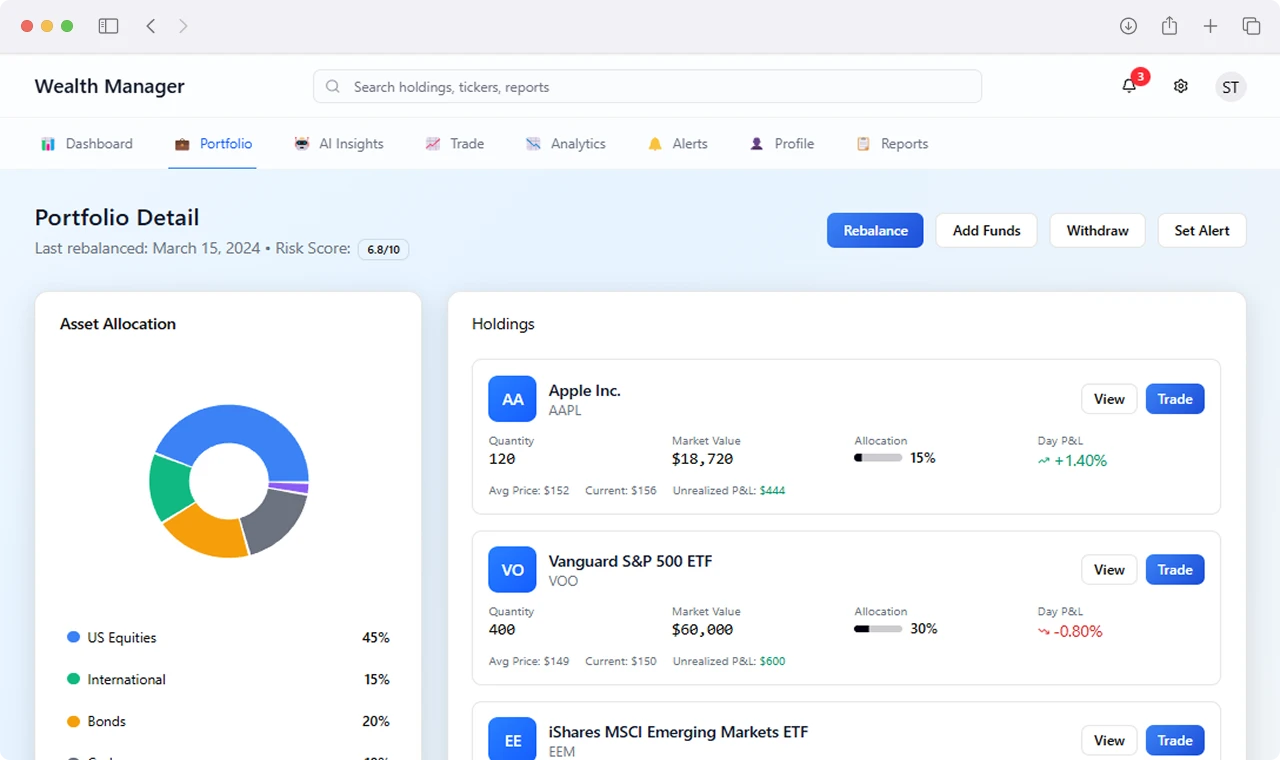Open the Reports tab

point(893,144)
